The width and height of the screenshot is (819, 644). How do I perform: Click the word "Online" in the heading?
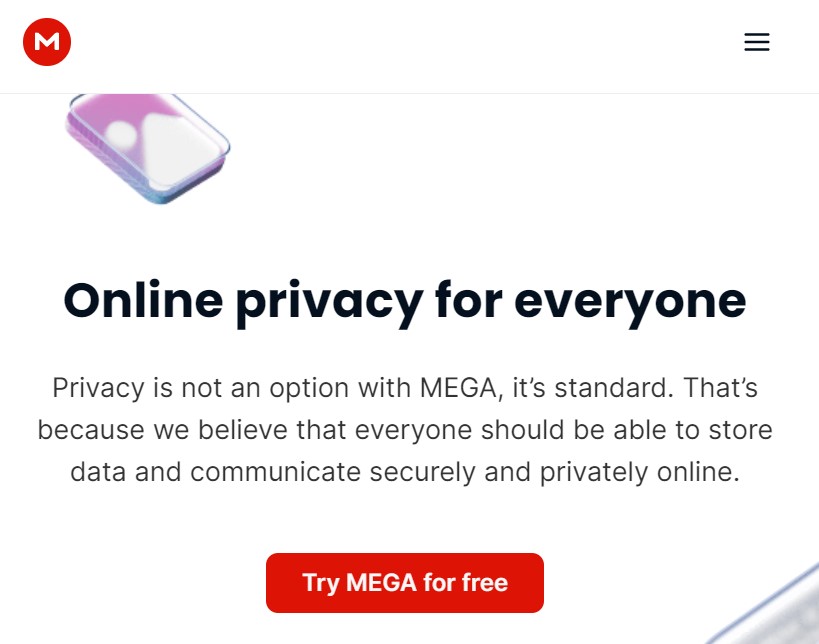tap(143, 300)
